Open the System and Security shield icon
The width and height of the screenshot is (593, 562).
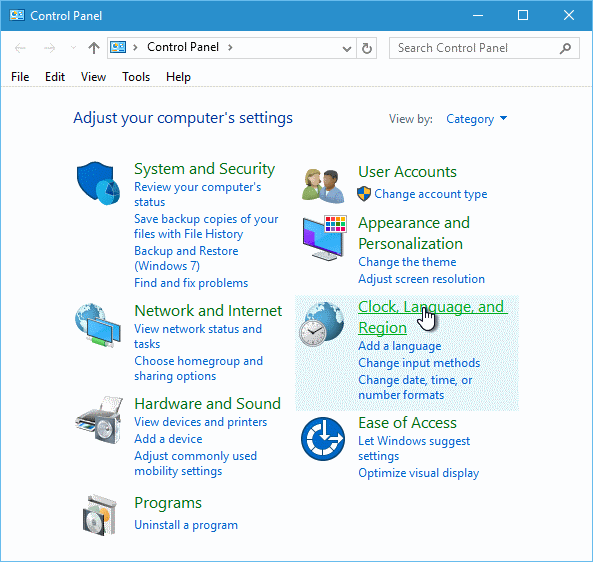pyautogui.click(x=98, y=183)
